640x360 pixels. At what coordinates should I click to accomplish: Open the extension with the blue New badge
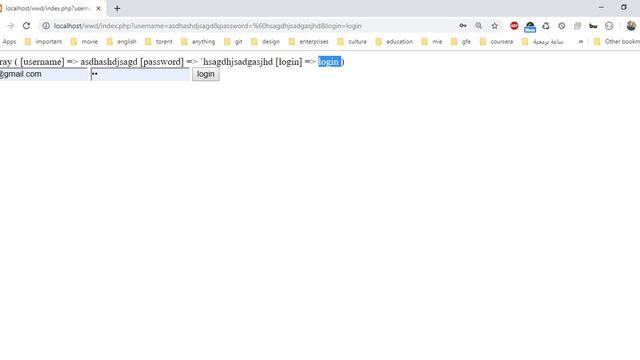click(x=530, y=27)
